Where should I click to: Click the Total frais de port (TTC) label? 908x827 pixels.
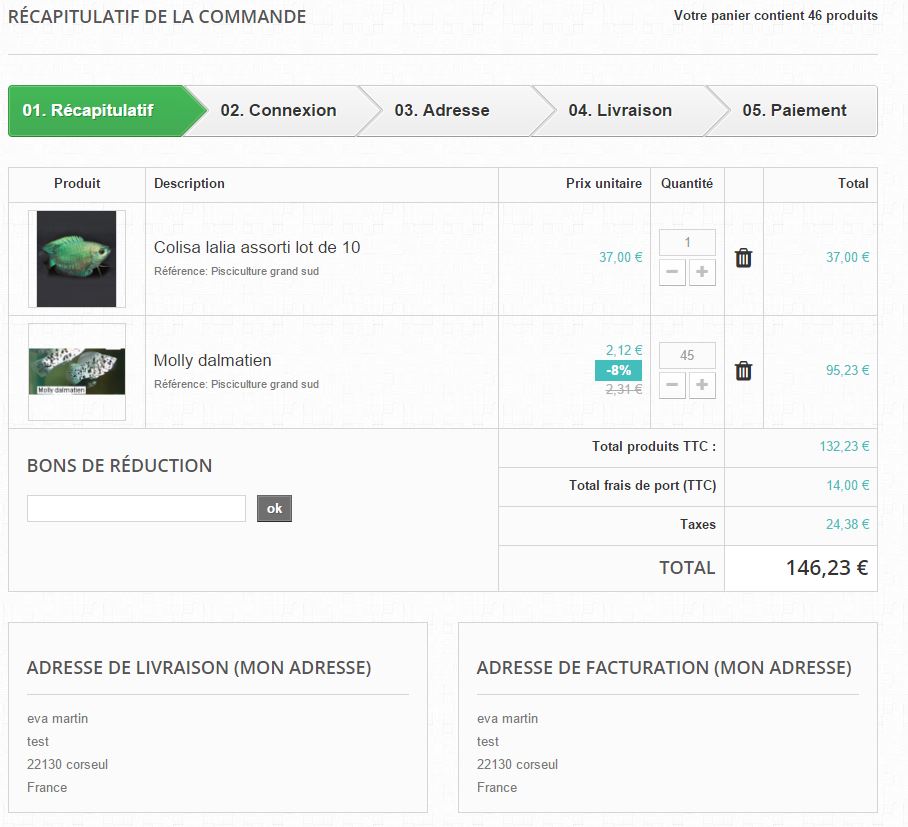click(643, 485)
